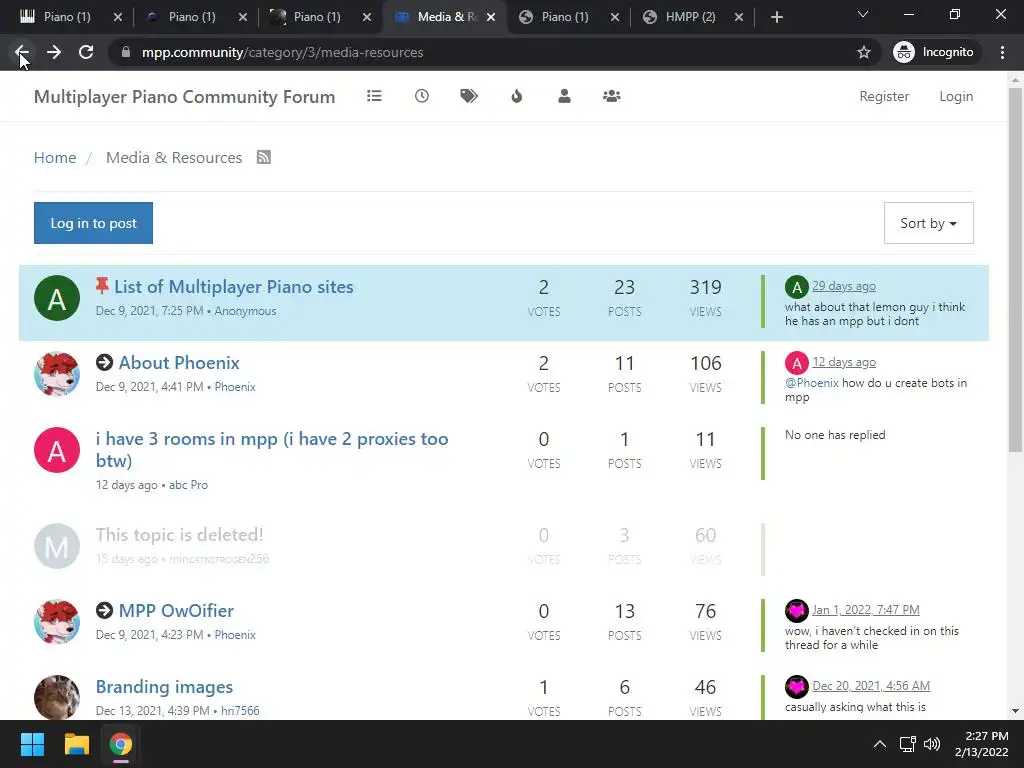This screenshot has height=768, width=1024.
Task: Click Phoenix avatar beside About Phoenix
Action: tap(57, 374)
